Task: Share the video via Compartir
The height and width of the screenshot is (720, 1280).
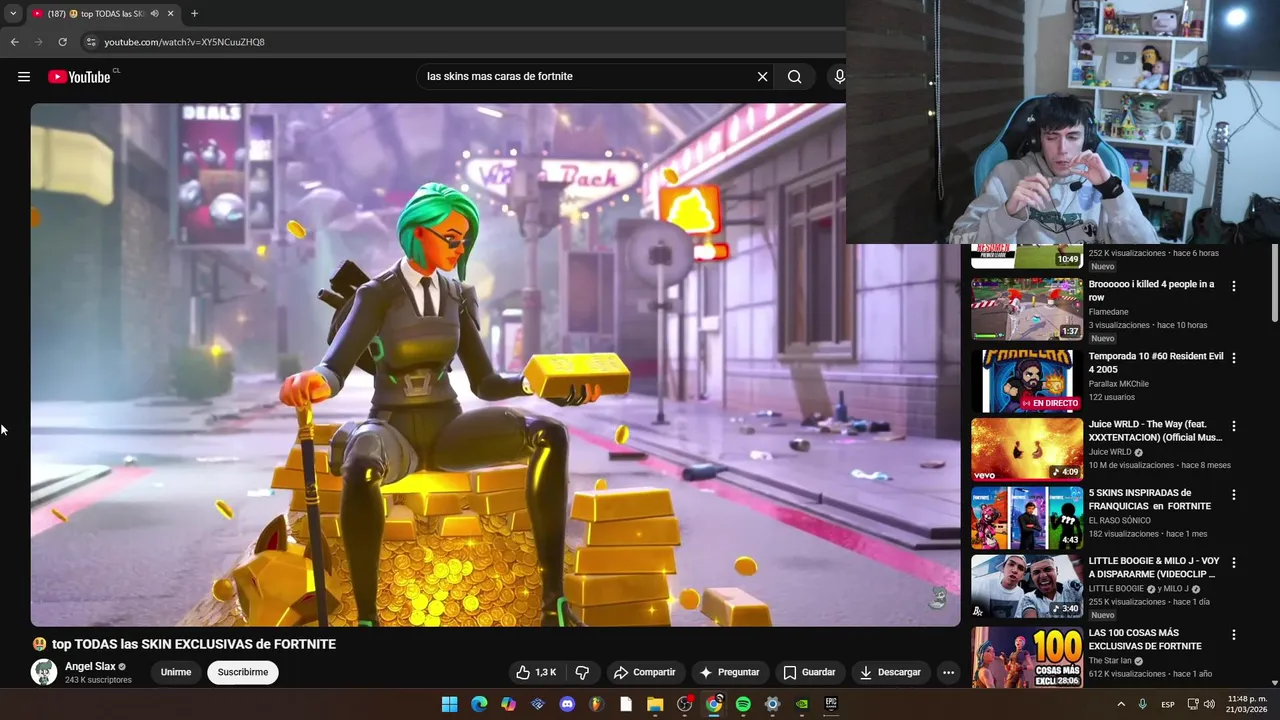Action: click(644, 672)
